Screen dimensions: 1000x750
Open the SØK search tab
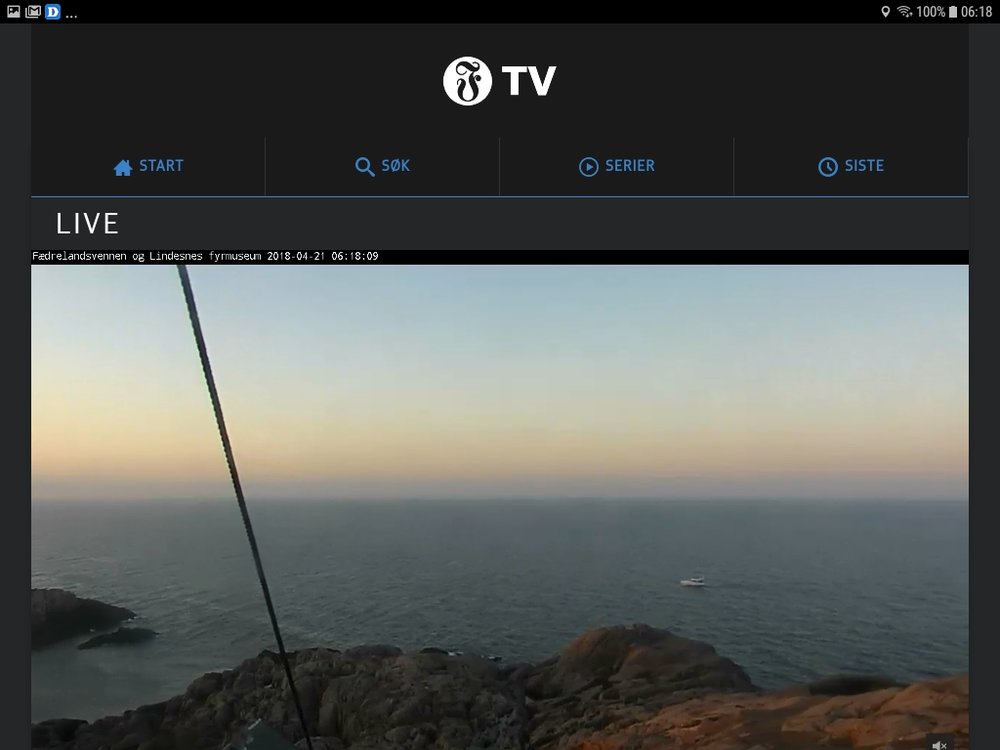point(382,166)
